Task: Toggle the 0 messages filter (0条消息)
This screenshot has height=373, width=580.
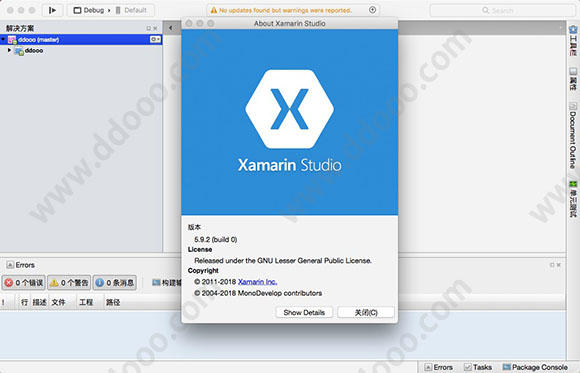Action: [115, 283]
